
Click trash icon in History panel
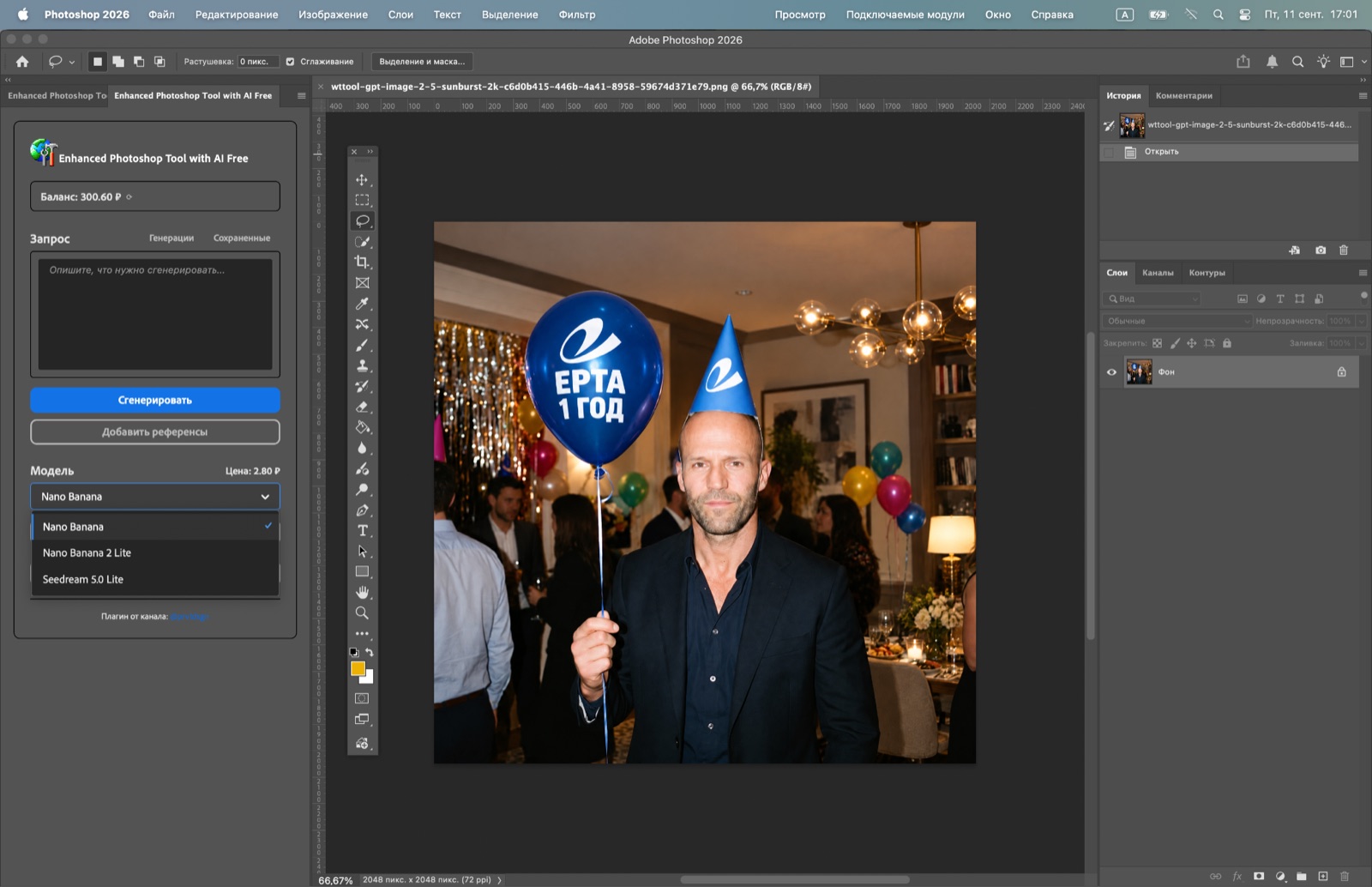pyautogui.click(x=1344, y=250)
